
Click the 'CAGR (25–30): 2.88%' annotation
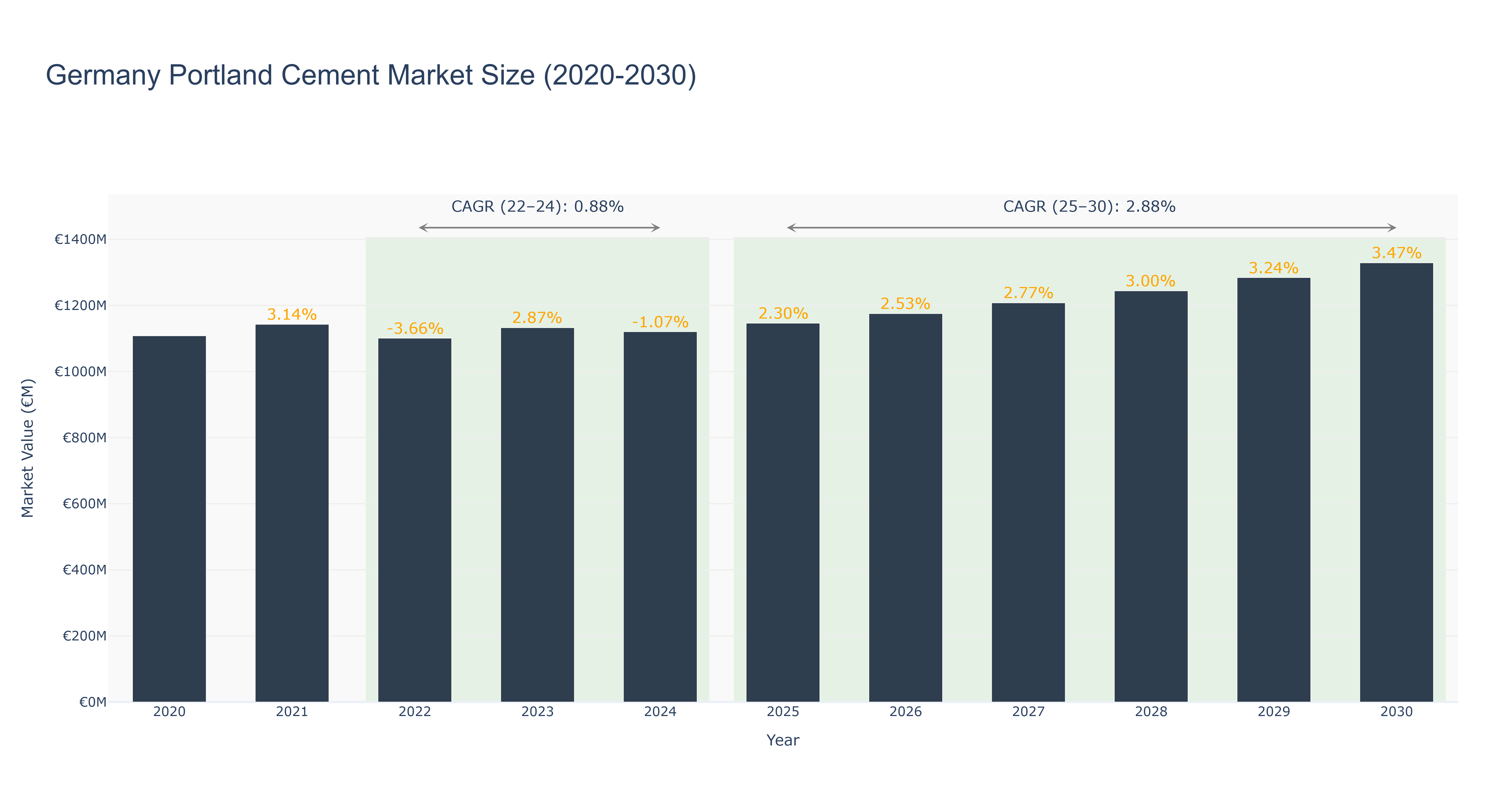(x=1089, y=207)
